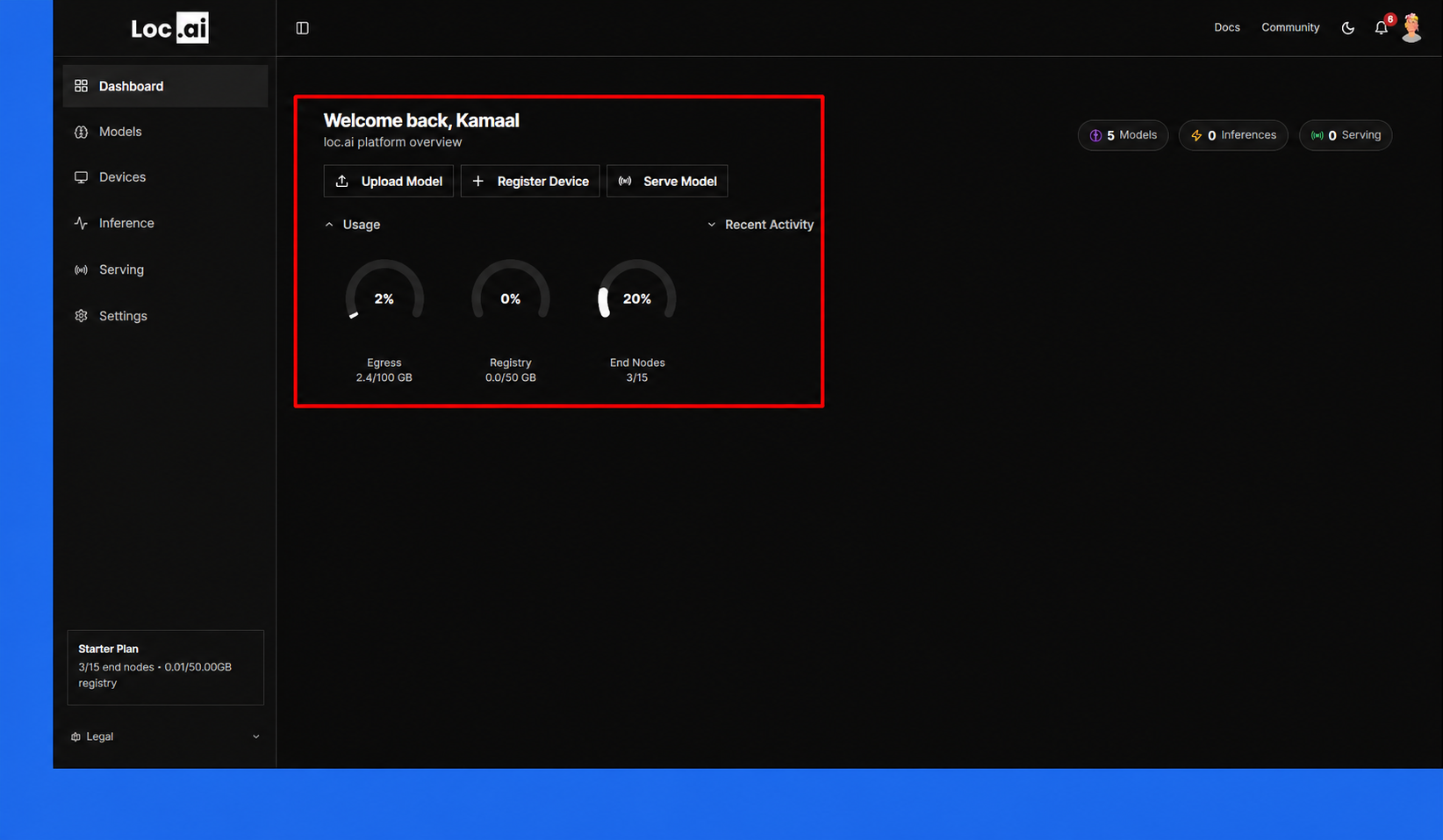The height and width of the screenshot is (840, 1443).
Task: Expand the Legal dropdown
Action: [x=165, y=736]
